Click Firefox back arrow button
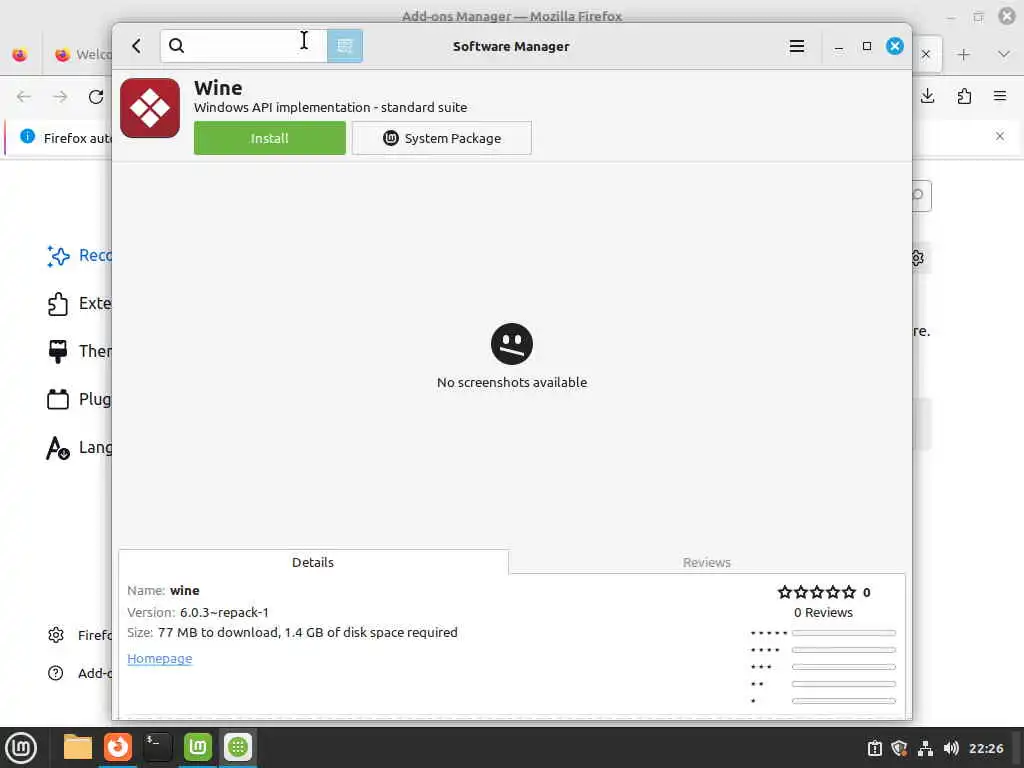Viewport: 1024px width, 768px height. coord(24,97)
